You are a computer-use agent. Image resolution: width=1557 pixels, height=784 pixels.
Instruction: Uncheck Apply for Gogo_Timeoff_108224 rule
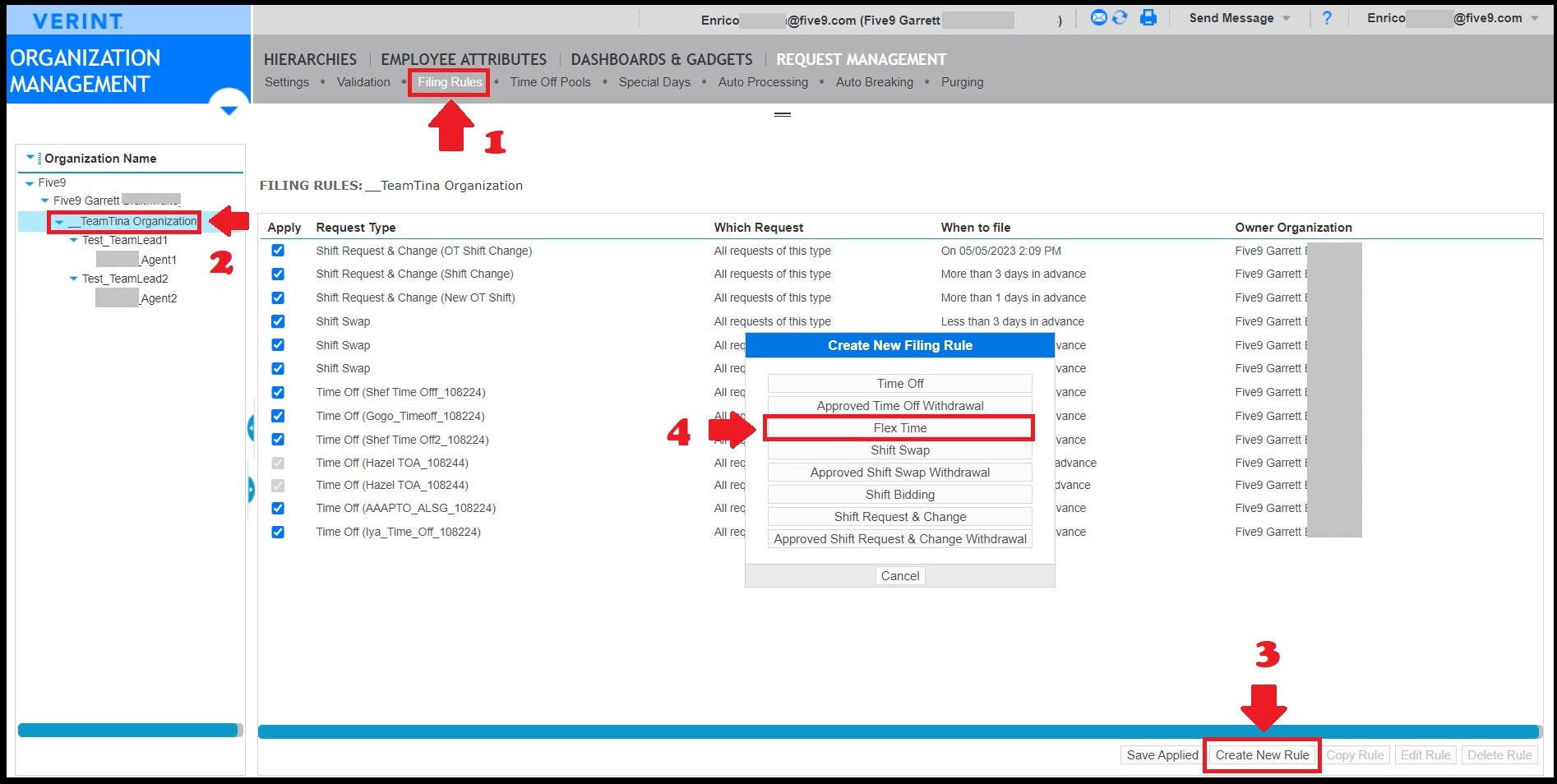[278, 416]
